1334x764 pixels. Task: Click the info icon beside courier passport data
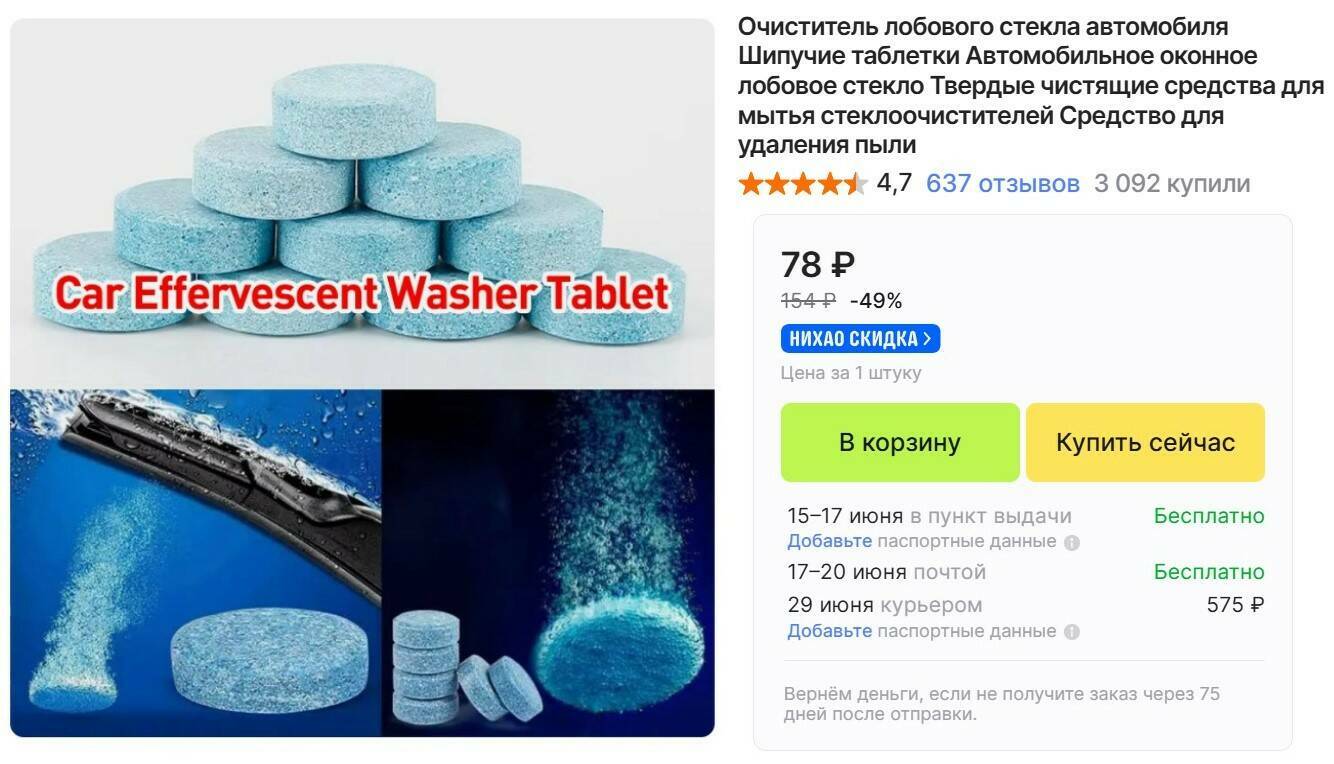[1072, 632]
